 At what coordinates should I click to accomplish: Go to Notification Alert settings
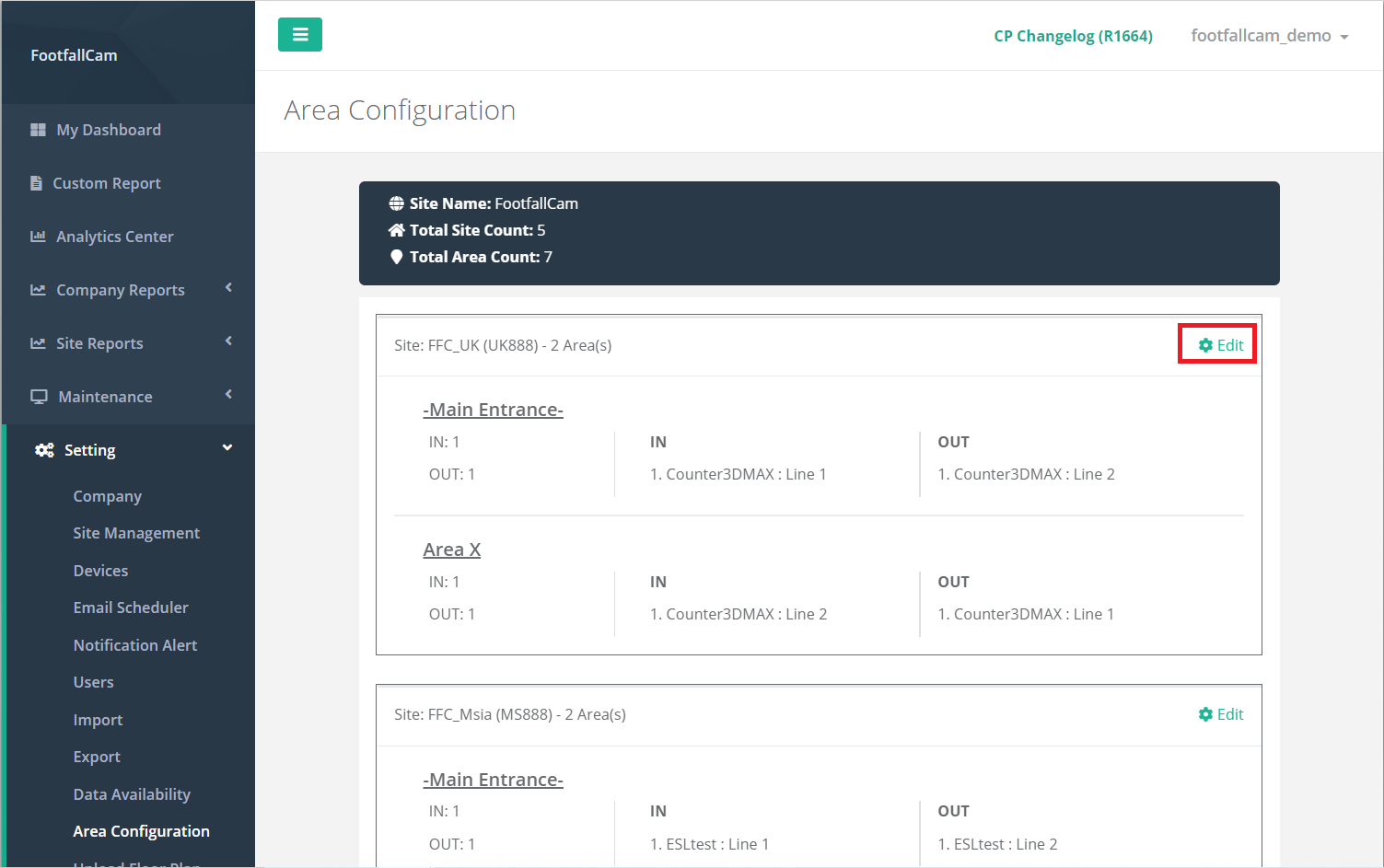[x=135, y=645]
